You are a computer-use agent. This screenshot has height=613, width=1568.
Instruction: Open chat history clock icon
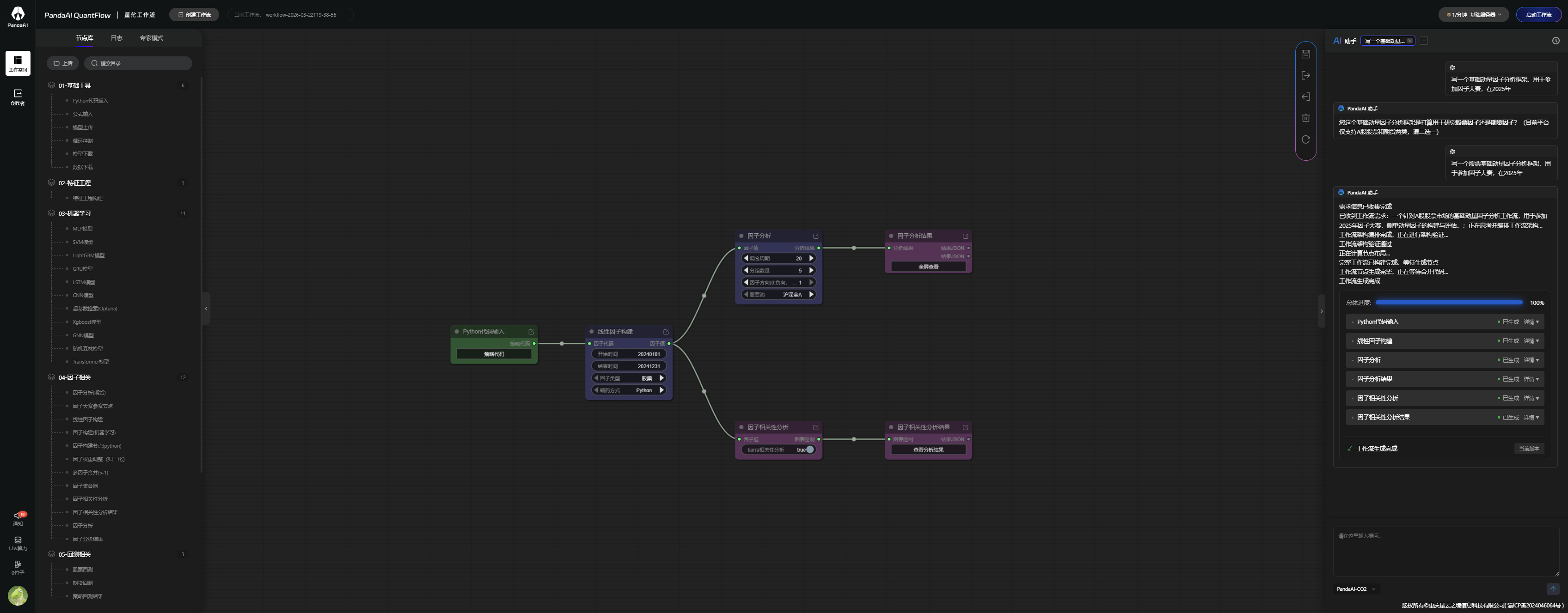(x=1555, y=41)
